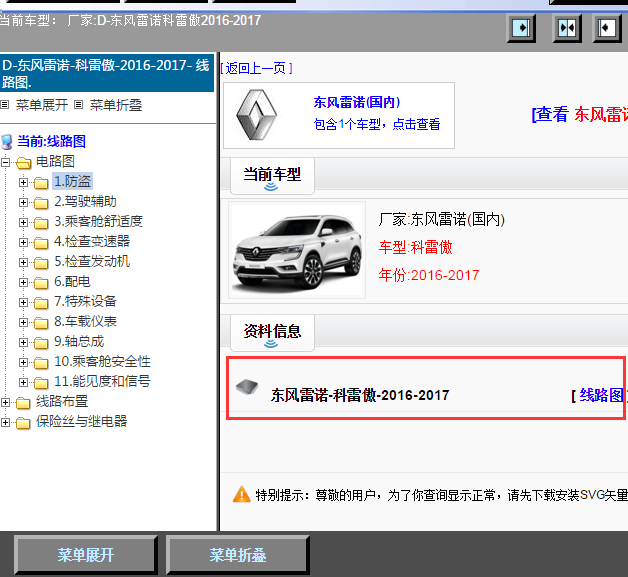
Task: Click the bottom 菜单展开 button
Action: tap(86, 555)
